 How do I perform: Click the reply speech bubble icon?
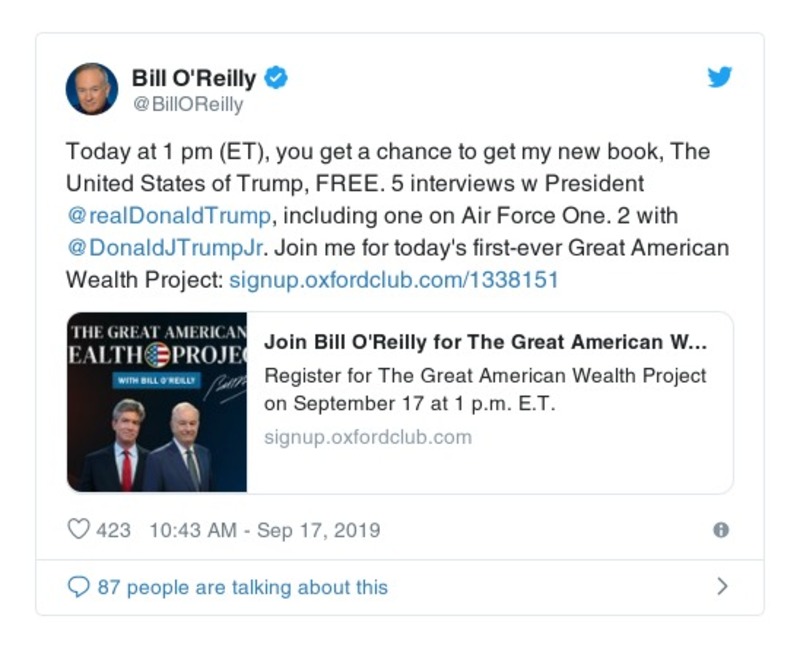point(78,587)
